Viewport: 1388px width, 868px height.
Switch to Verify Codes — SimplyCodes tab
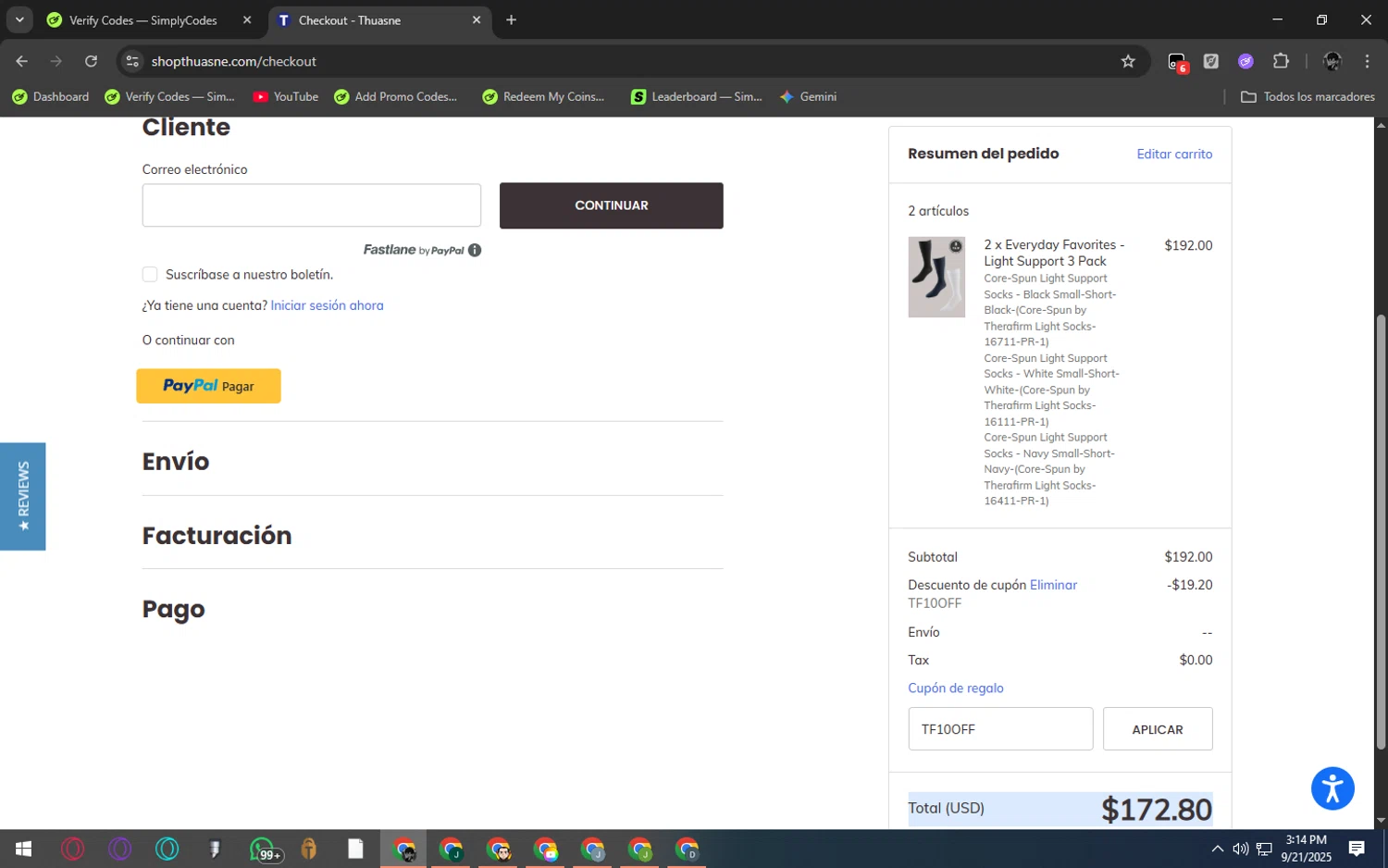click(143, 20)
